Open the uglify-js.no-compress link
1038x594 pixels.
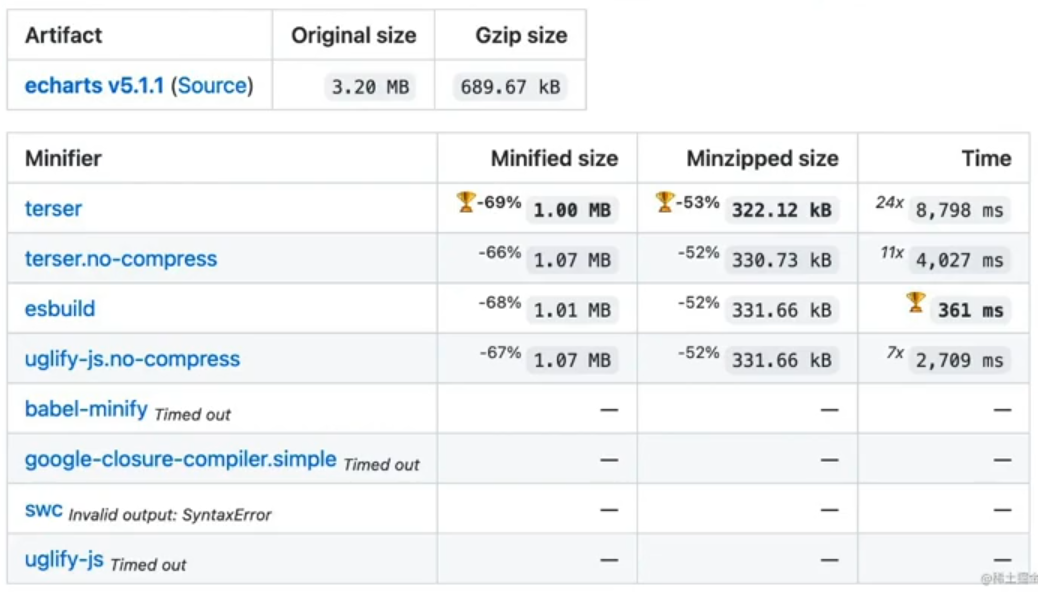tap(132, 359)
